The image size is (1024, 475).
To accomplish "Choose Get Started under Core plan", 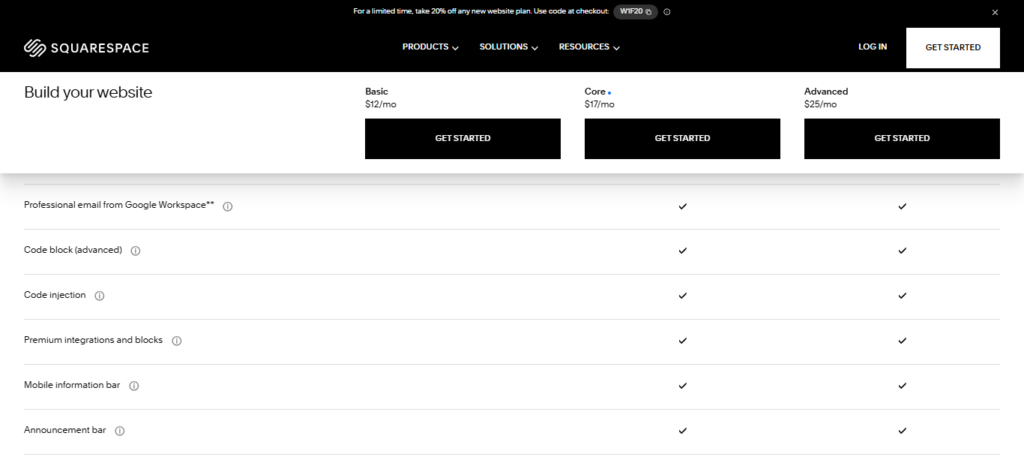I will (x=682, y=138).
